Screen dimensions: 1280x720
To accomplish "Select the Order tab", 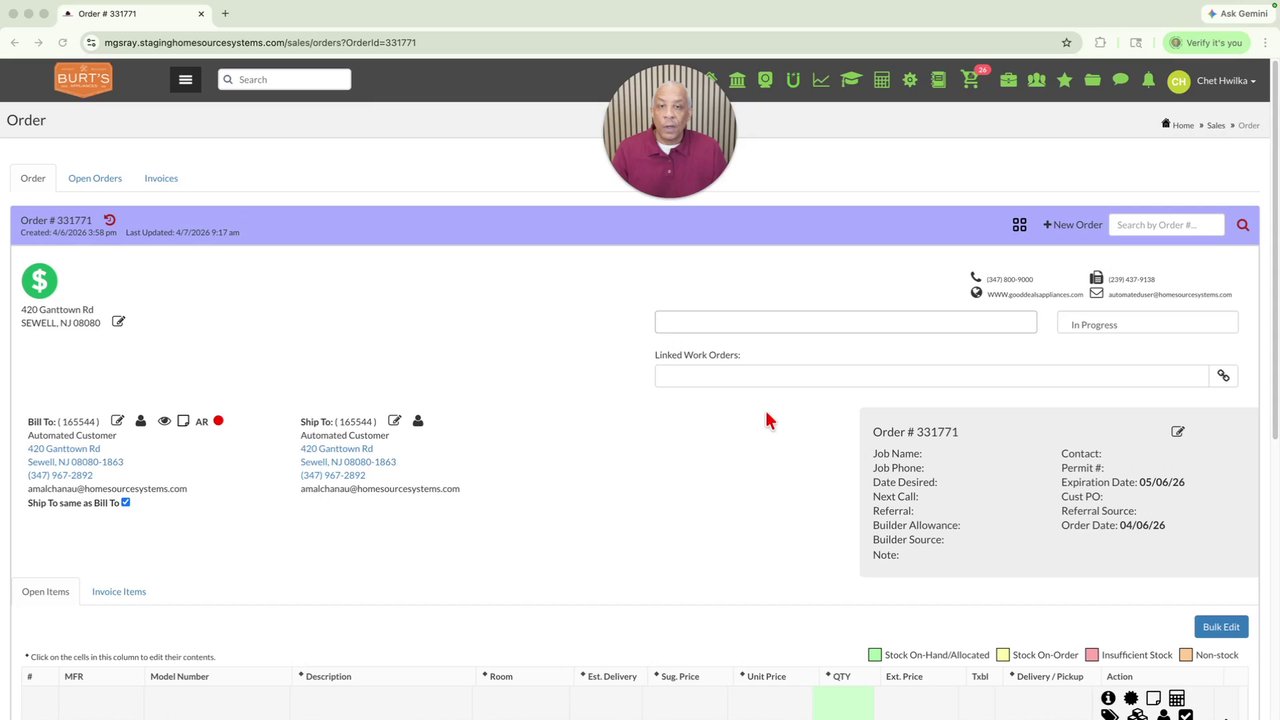I will click(33, 178).
